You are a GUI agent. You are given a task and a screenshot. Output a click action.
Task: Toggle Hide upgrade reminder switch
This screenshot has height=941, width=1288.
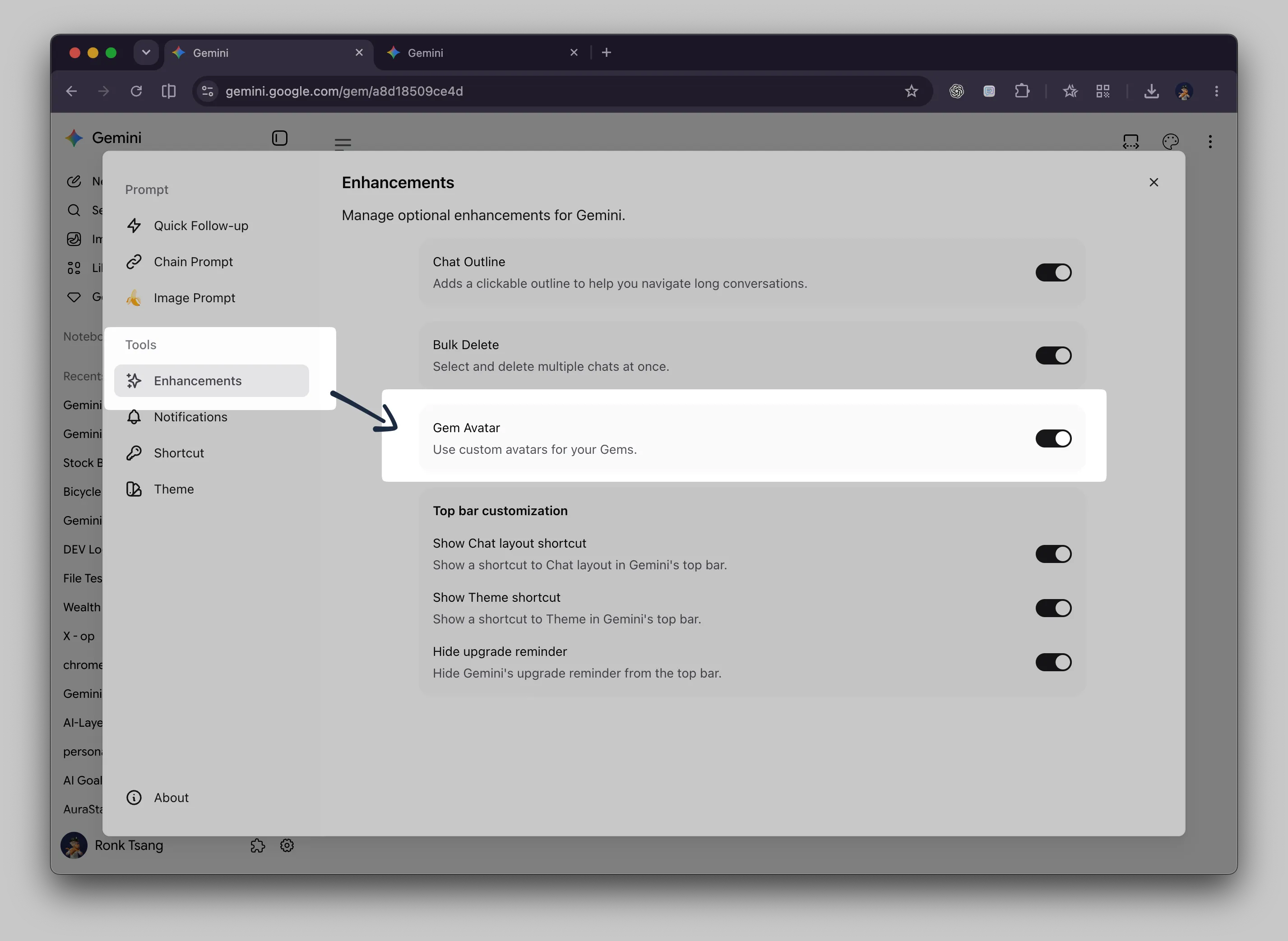pyautogui.click(x=1053, y=662)
